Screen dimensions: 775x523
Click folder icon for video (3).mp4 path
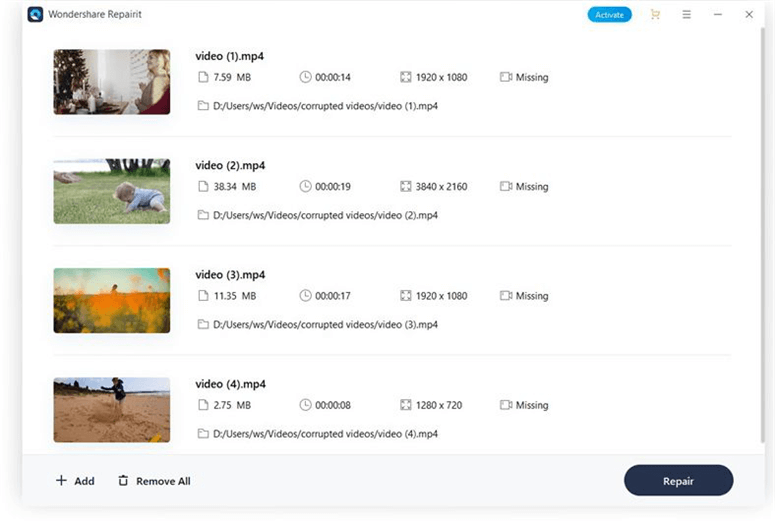(203, 324)
